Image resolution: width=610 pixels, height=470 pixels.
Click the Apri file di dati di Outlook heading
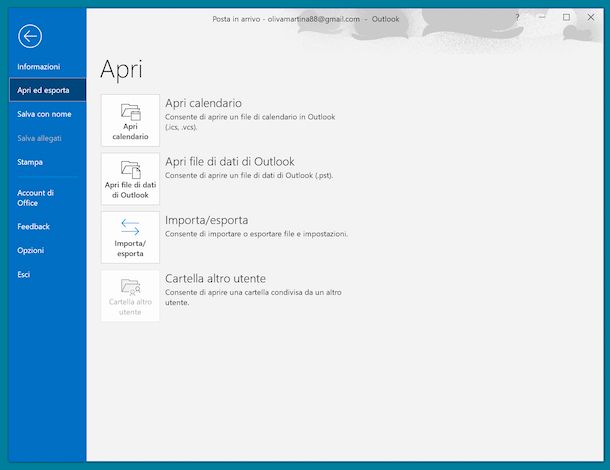pyautogui.click(x=230, y=161)
